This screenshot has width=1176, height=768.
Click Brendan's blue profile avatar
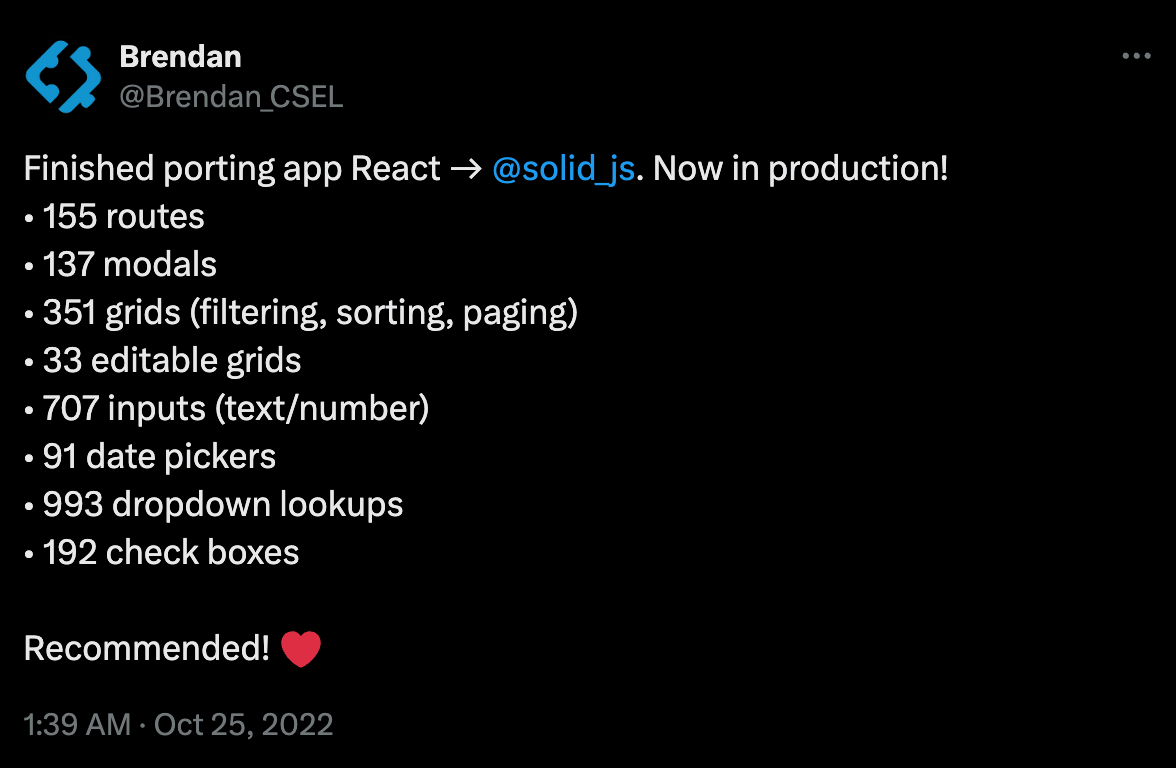point(63,76)
